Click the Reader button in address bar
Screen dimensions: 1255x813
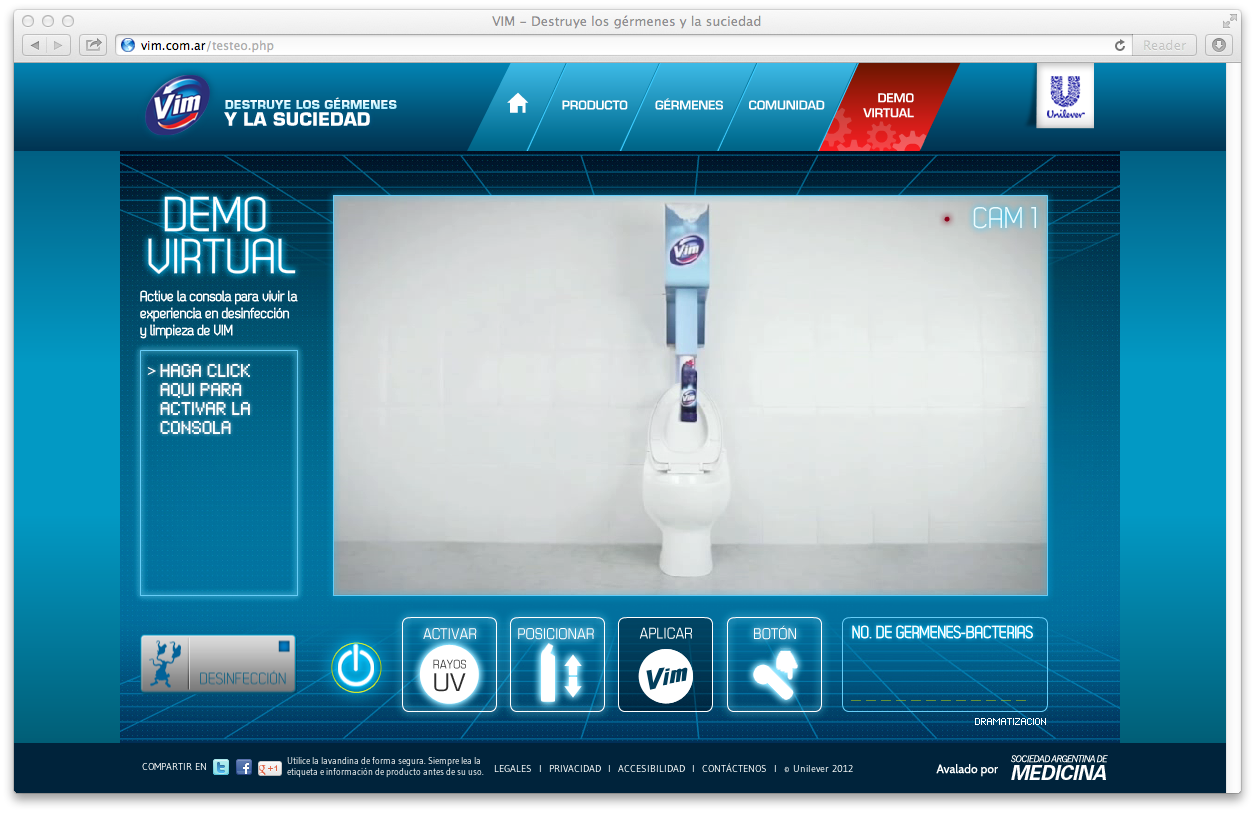[1164, 45]
